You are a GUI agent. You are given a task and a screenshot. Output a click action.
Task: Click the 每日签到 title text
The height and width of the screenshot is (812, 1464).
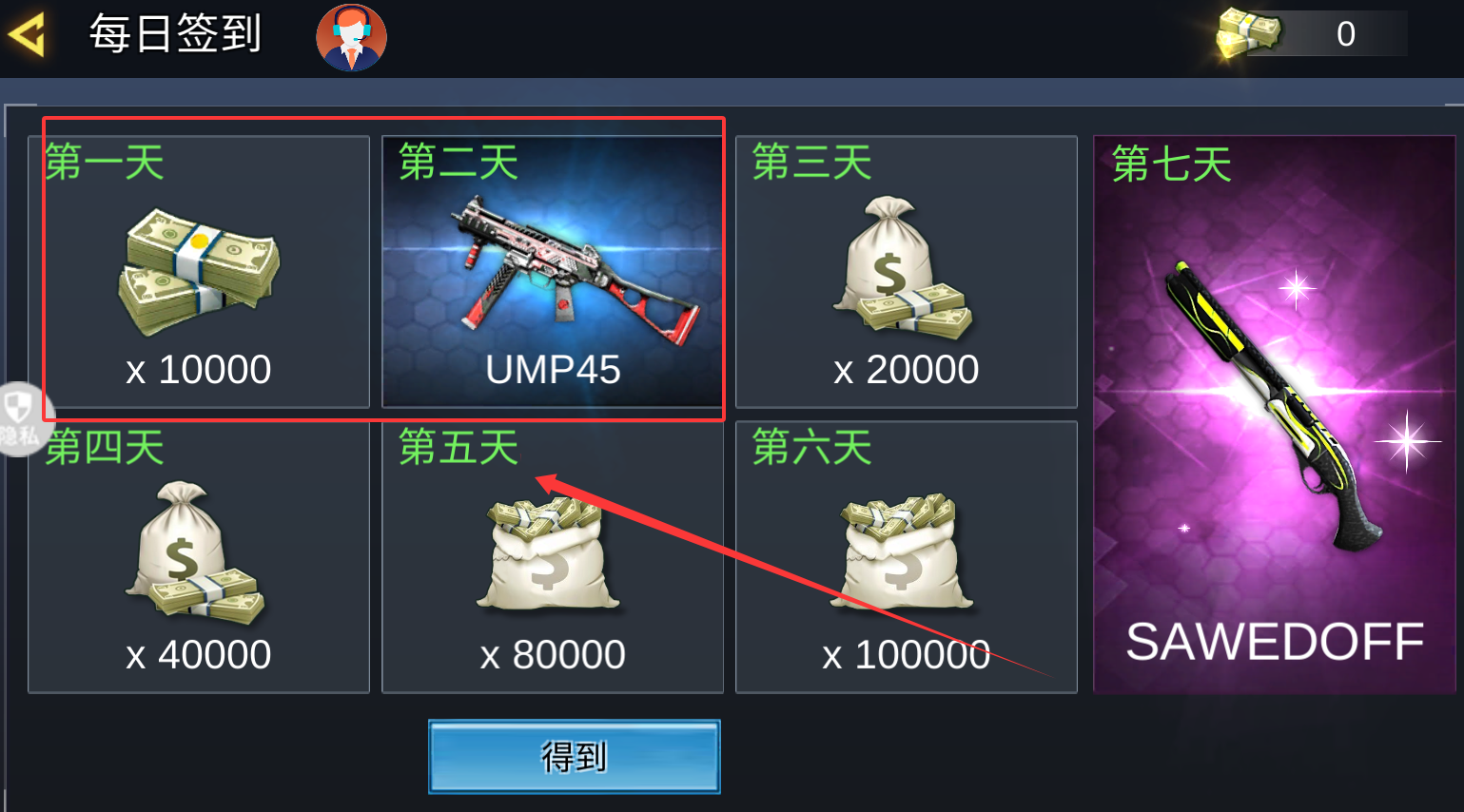click(x=176, y=35)
